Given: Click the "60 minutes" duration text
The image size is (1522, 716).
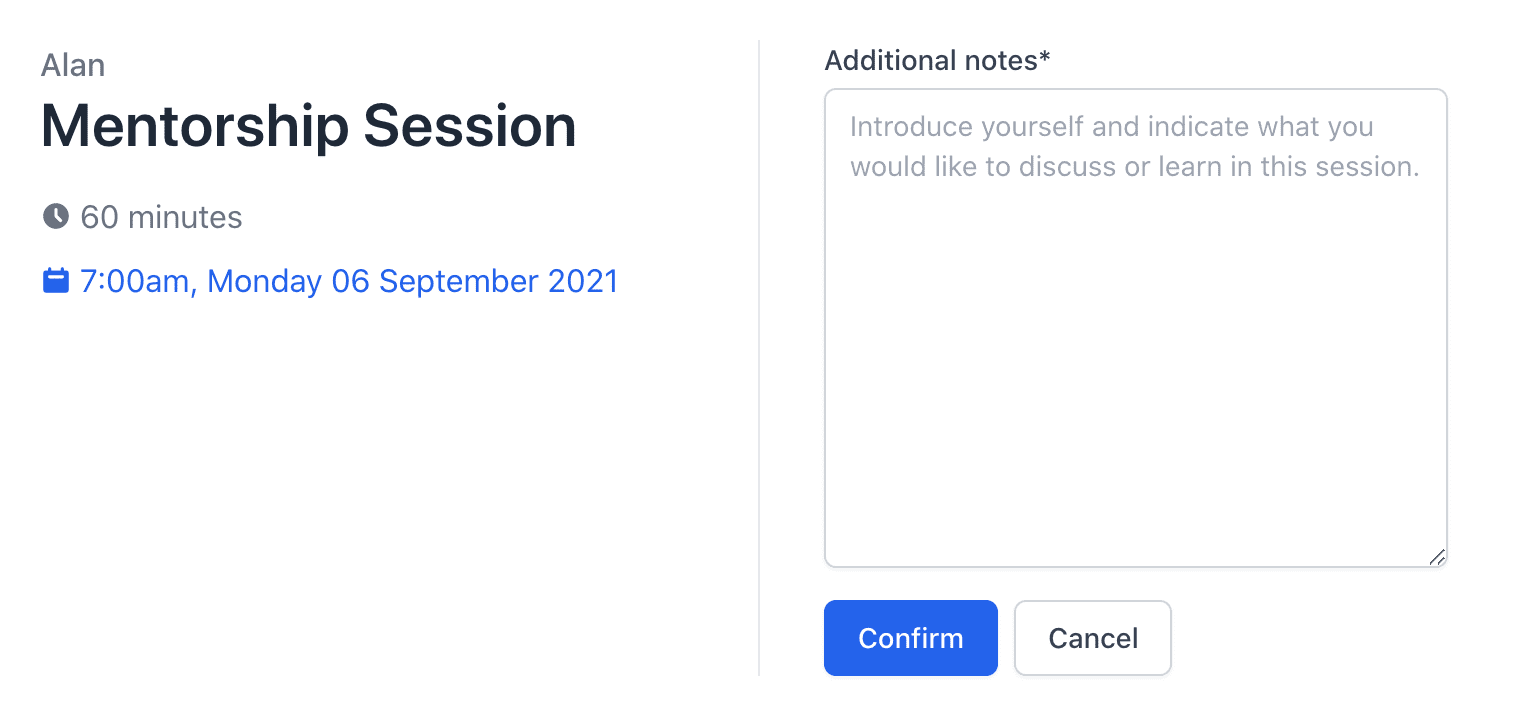Looking at the screenshot, I should (x=161, y=217).
